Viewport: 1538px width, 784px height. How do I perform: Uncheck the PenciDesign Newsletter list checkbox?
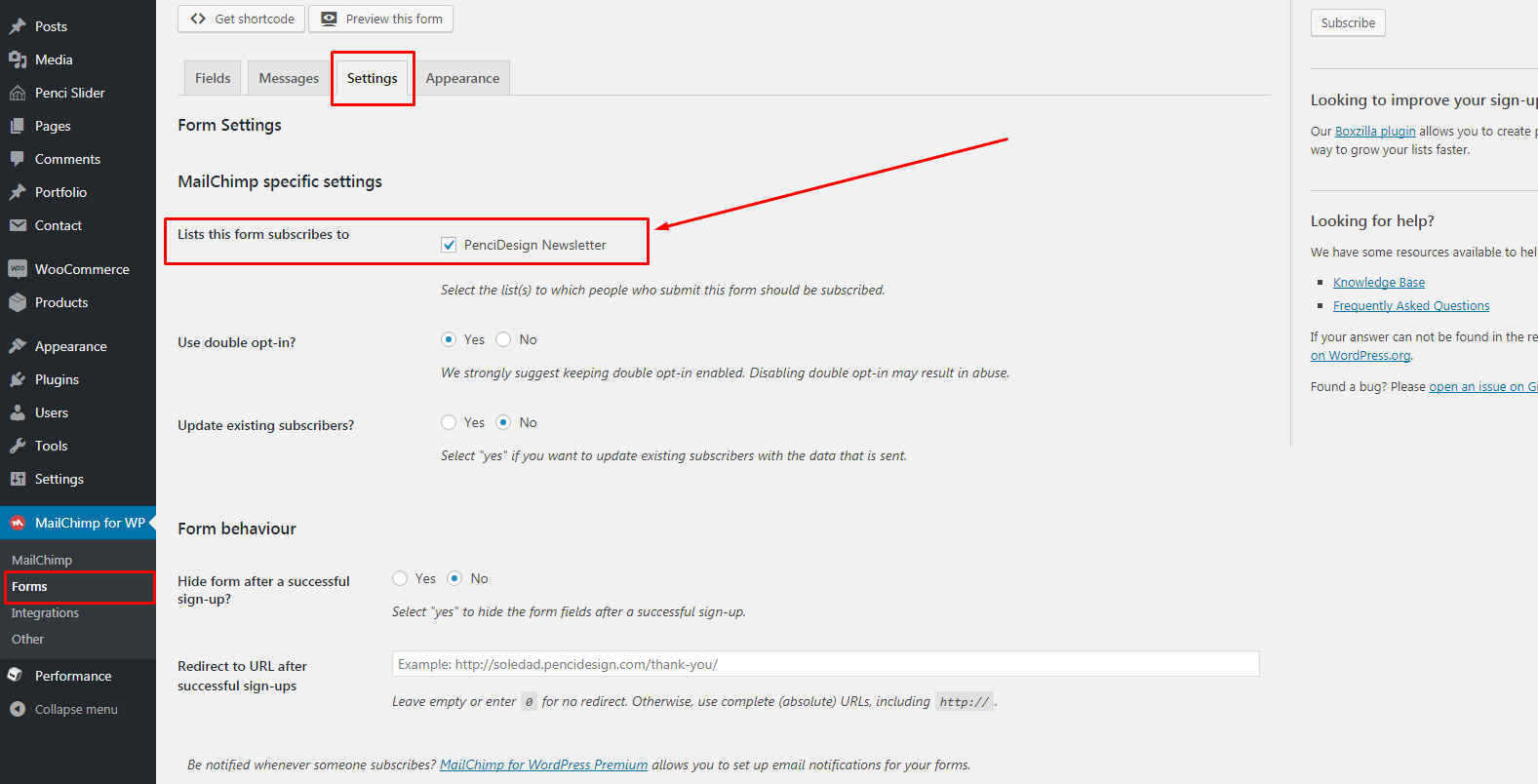(449, 245)
